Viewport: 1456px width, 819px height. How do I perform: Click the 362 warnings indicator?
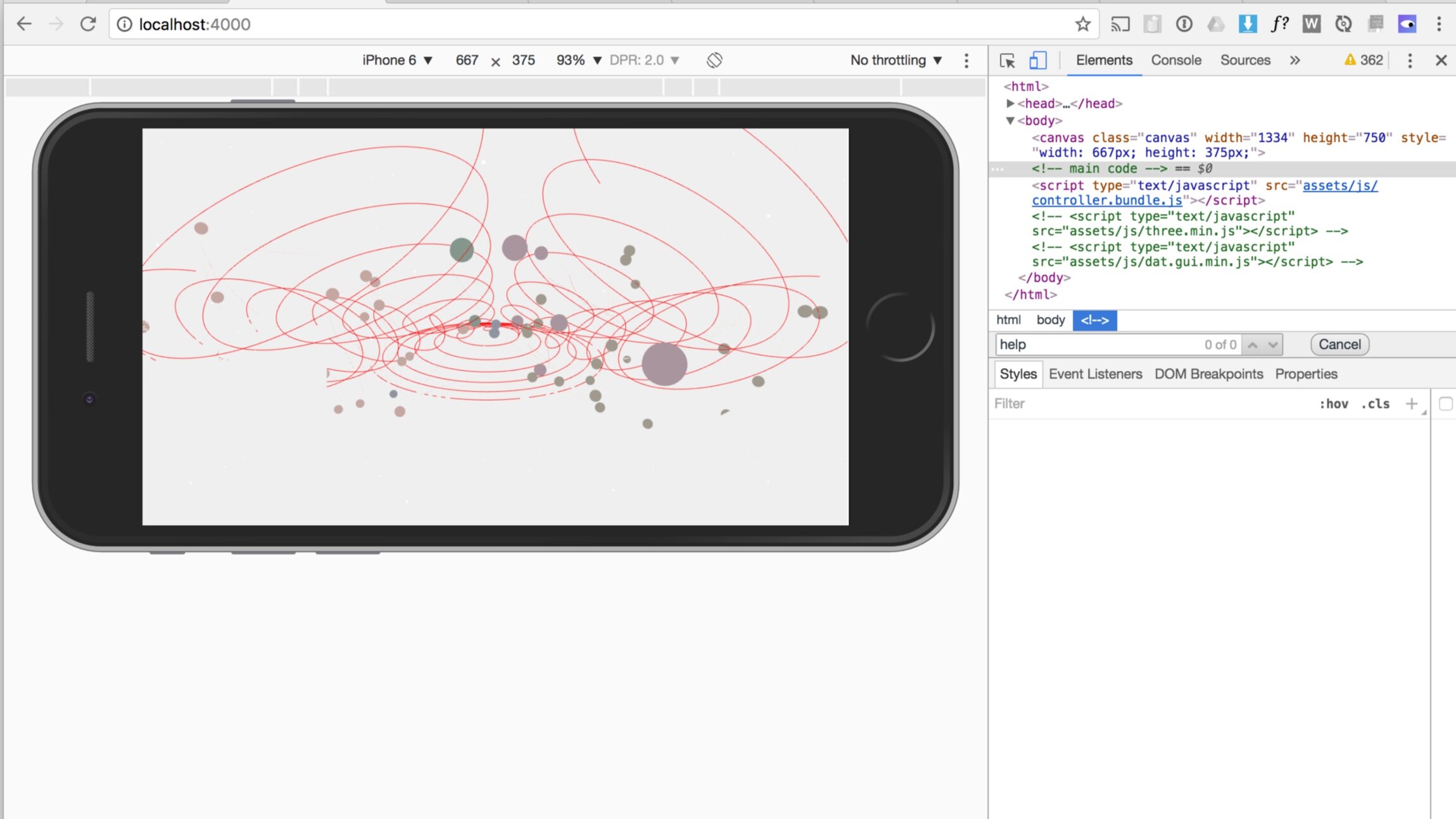coord(1364,60)
